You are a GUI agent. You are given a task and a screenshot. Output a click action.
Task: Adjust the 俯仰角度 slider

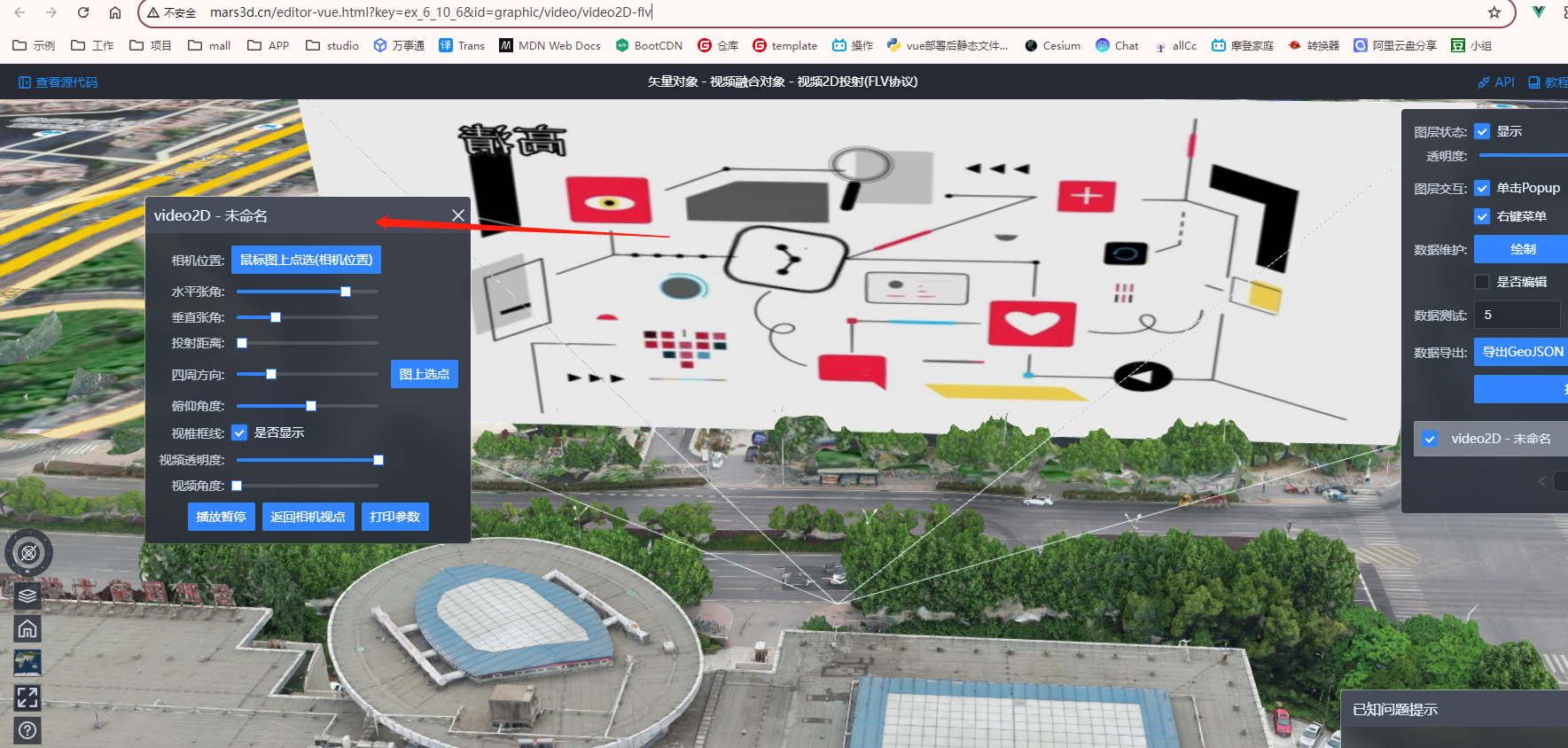pos(308,406)
